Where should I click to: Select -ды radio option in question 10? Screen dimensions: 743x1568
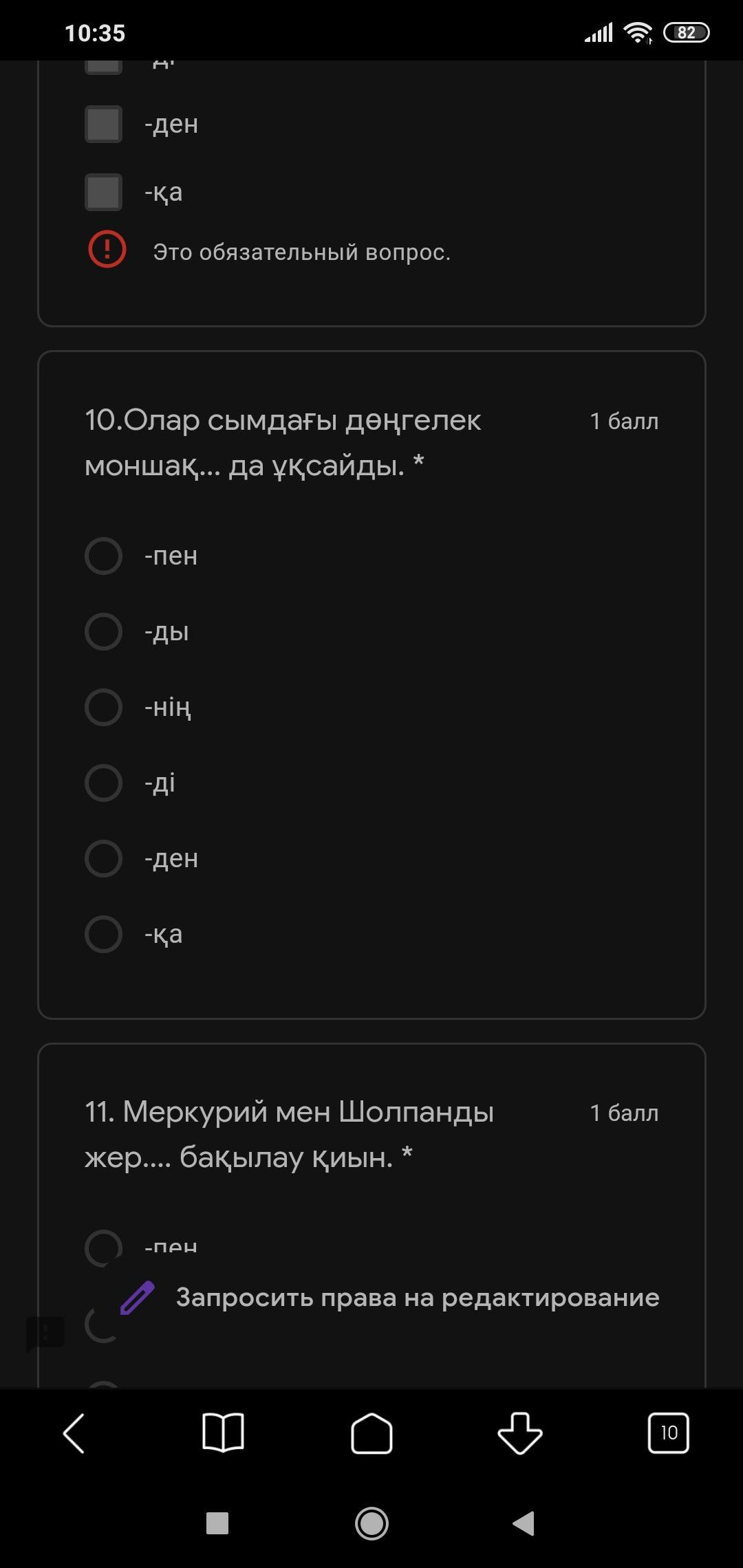103,631
